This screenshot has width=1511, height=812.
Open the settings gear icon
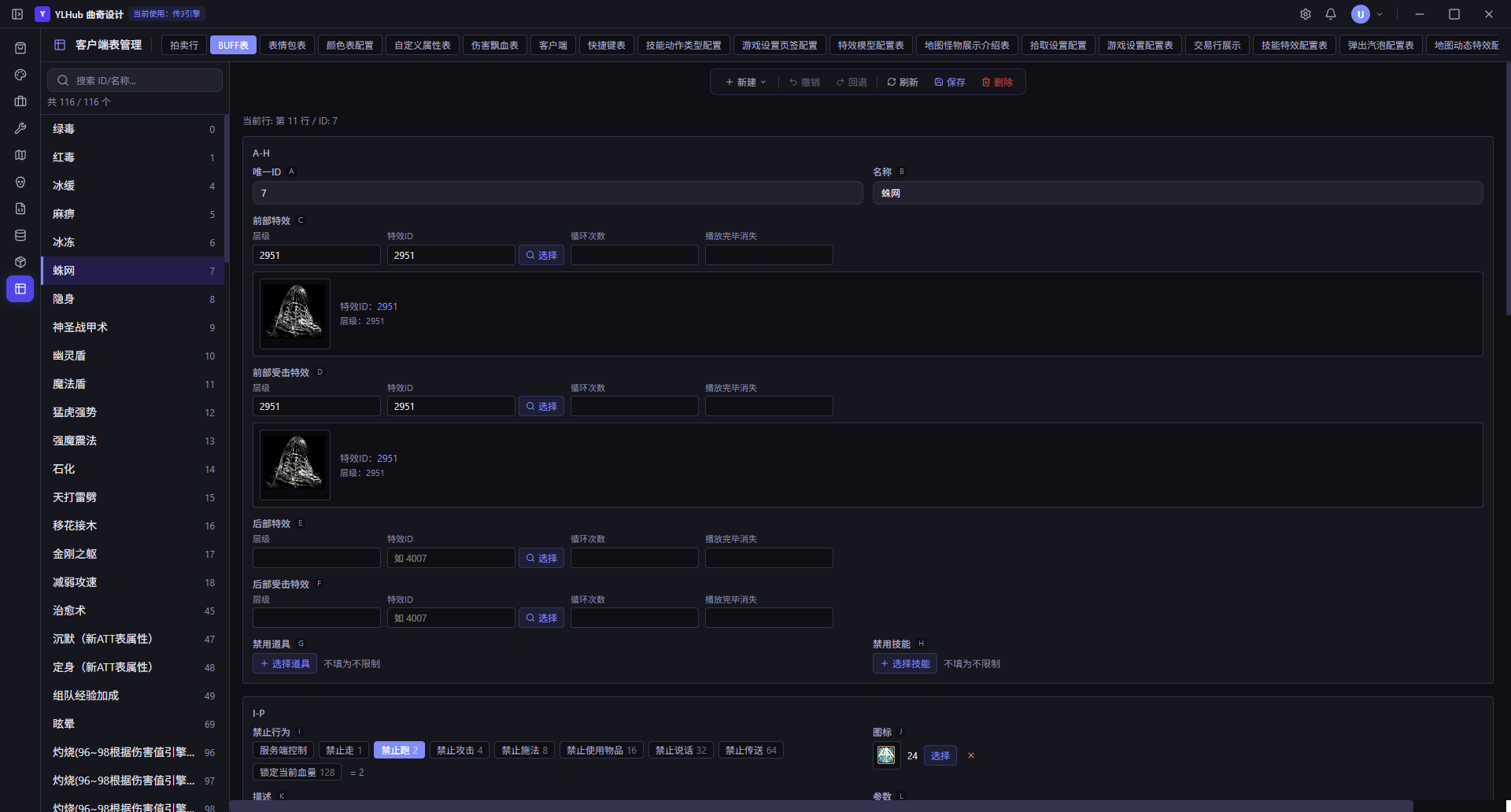1306,14
